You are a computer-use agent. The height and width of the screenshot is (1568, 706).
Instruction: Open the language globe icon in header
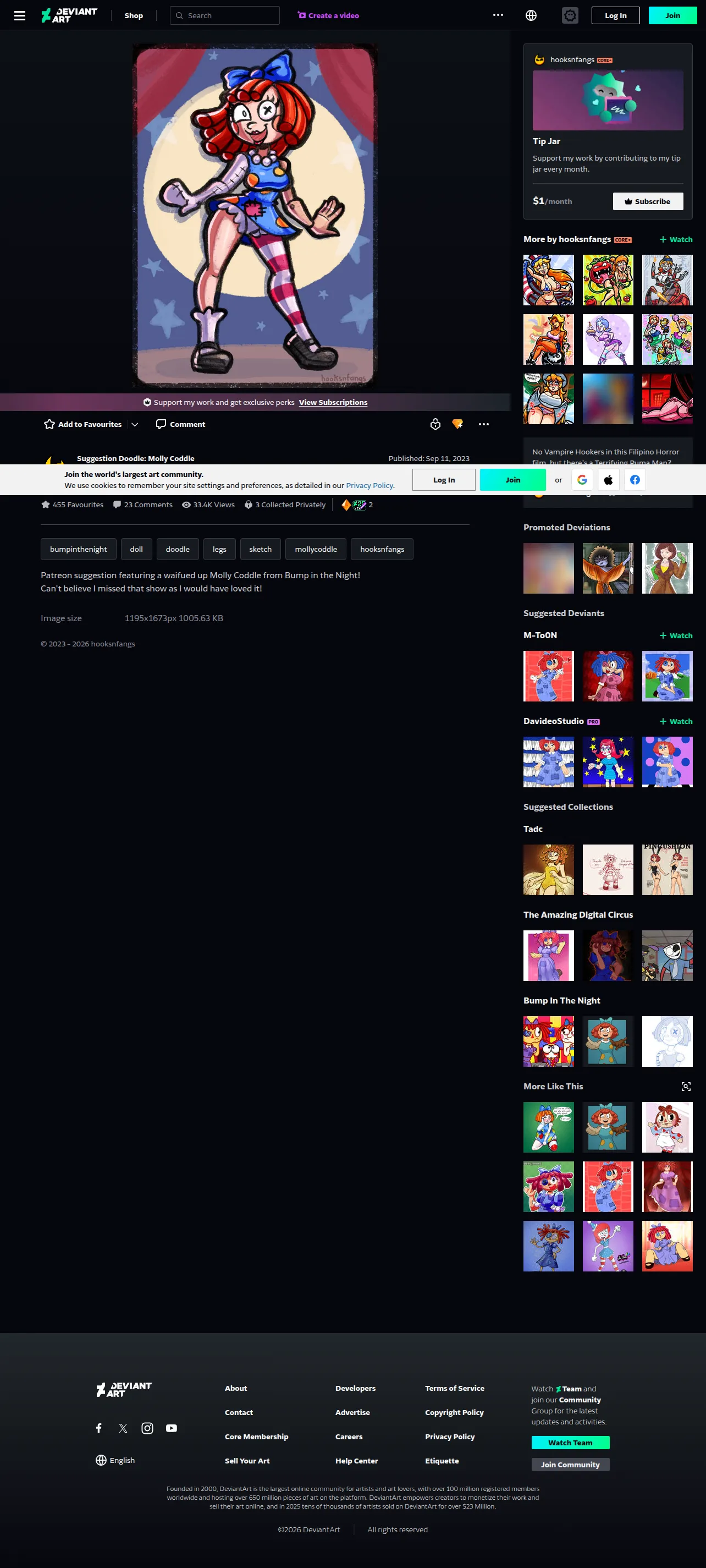click(531, 15)
